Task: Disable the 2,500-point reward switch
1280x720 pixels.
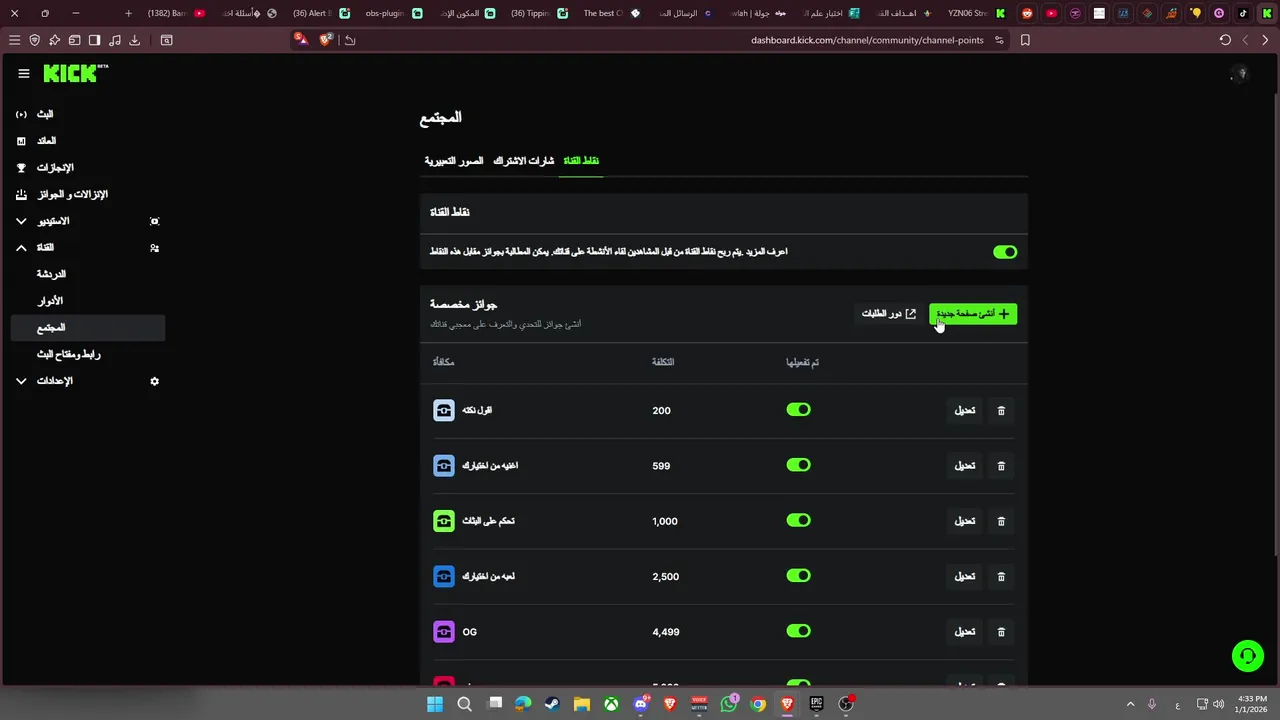Action: (x=798, y=576)
